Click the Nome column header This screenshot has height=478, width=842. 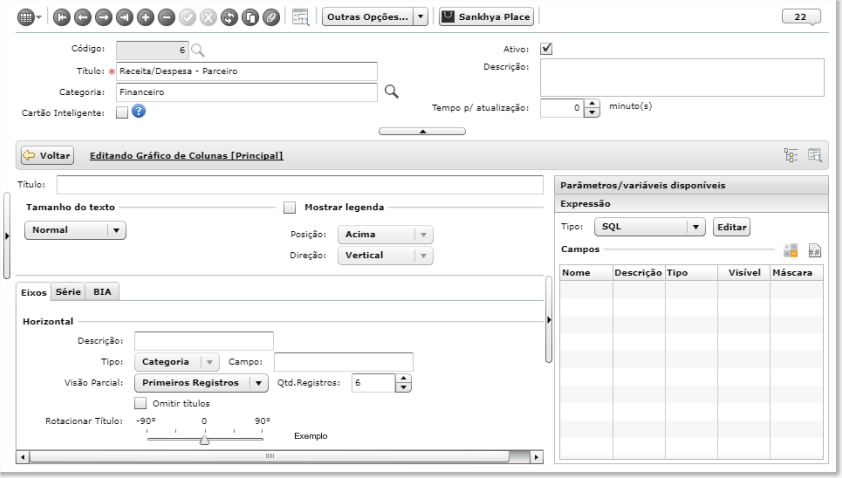[586, 273]
